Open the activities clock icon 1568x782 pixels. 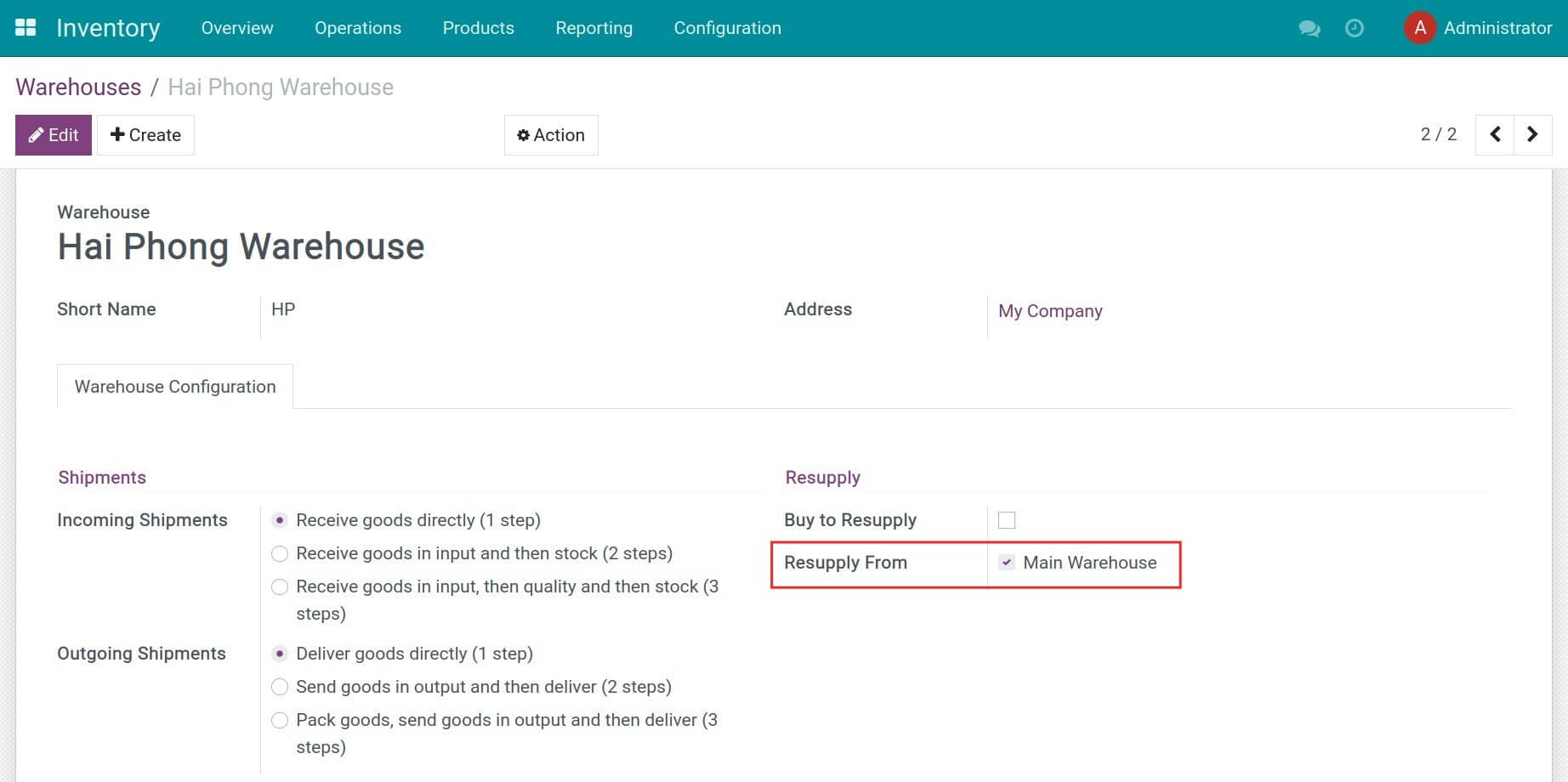pyautogui.click(x=1354, y=28)
